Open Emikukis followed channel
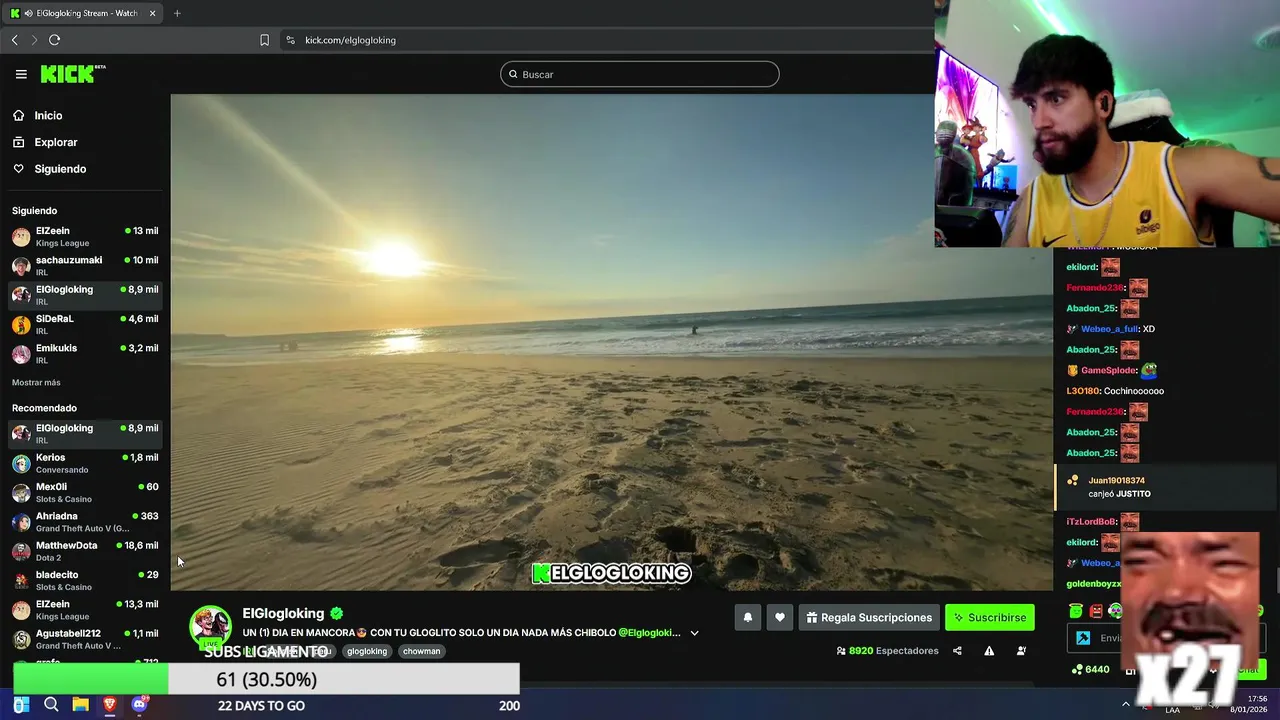The width and height of the screenshot is (1280, 720). [85, 353]
